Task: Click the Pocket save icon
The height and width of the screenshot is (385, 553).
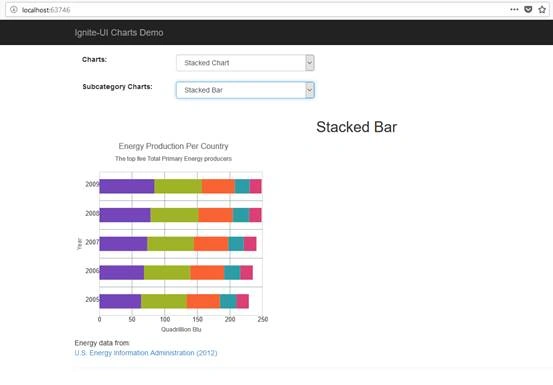Action: point(528,10)
